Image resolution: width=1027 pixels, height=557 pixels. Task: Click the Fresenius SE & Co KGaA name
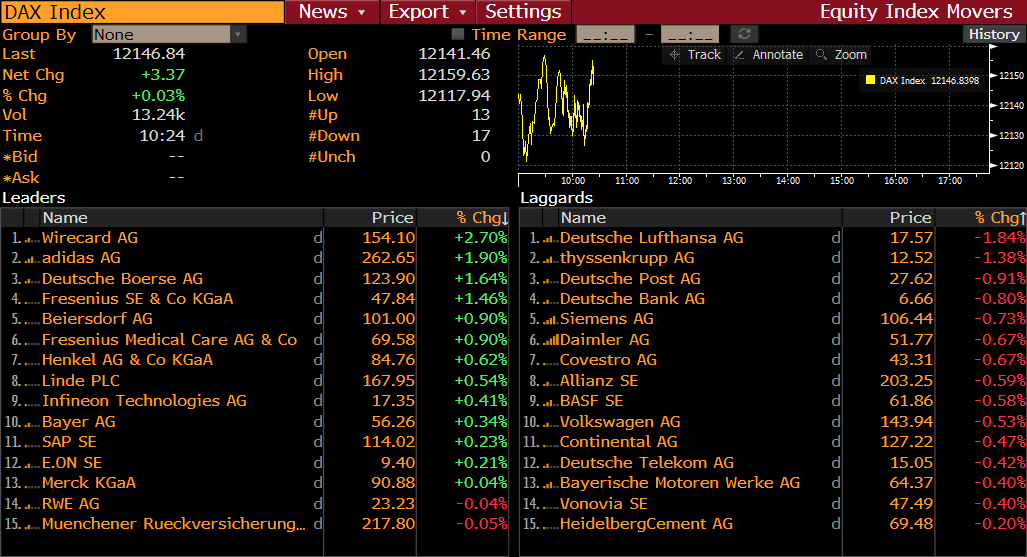(x=138, y=299)
